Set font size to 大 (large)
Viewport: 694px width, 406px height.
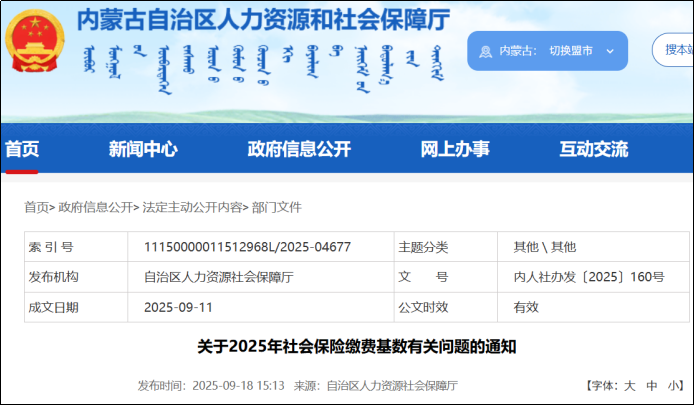tap(630, 385)
